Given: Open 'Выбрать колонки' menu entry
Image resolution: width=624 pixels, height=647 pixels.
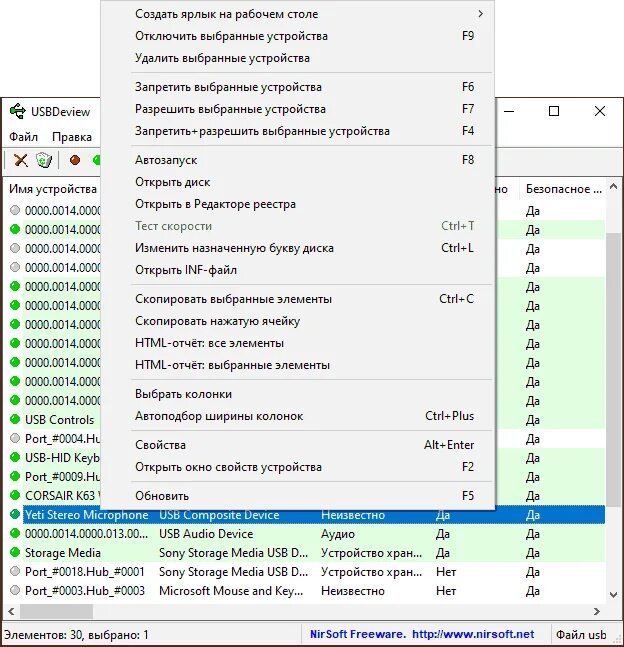Looking at the screenshot, I should pyautogui.click(x=298, y=394).
